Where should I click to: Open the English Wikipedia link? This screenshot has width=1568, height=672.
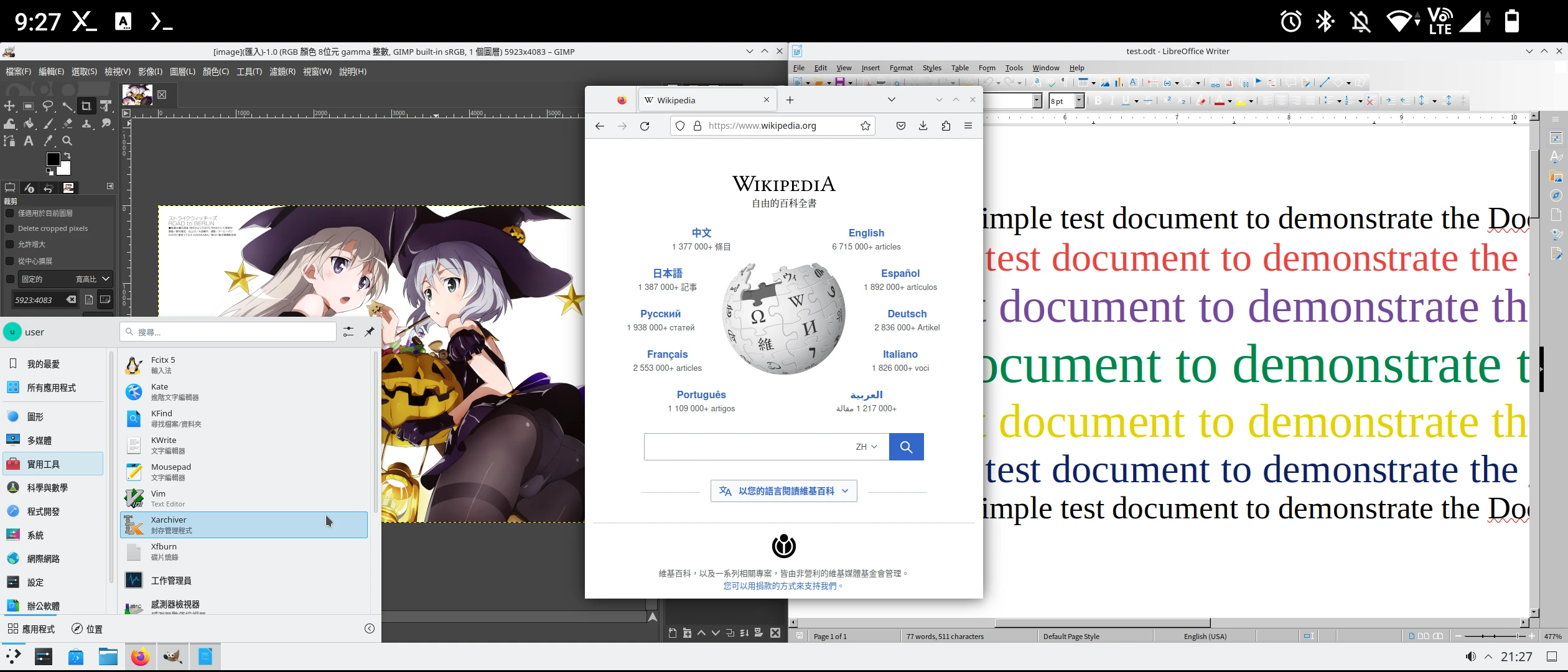pyautogui.click(x=866, y=233)
